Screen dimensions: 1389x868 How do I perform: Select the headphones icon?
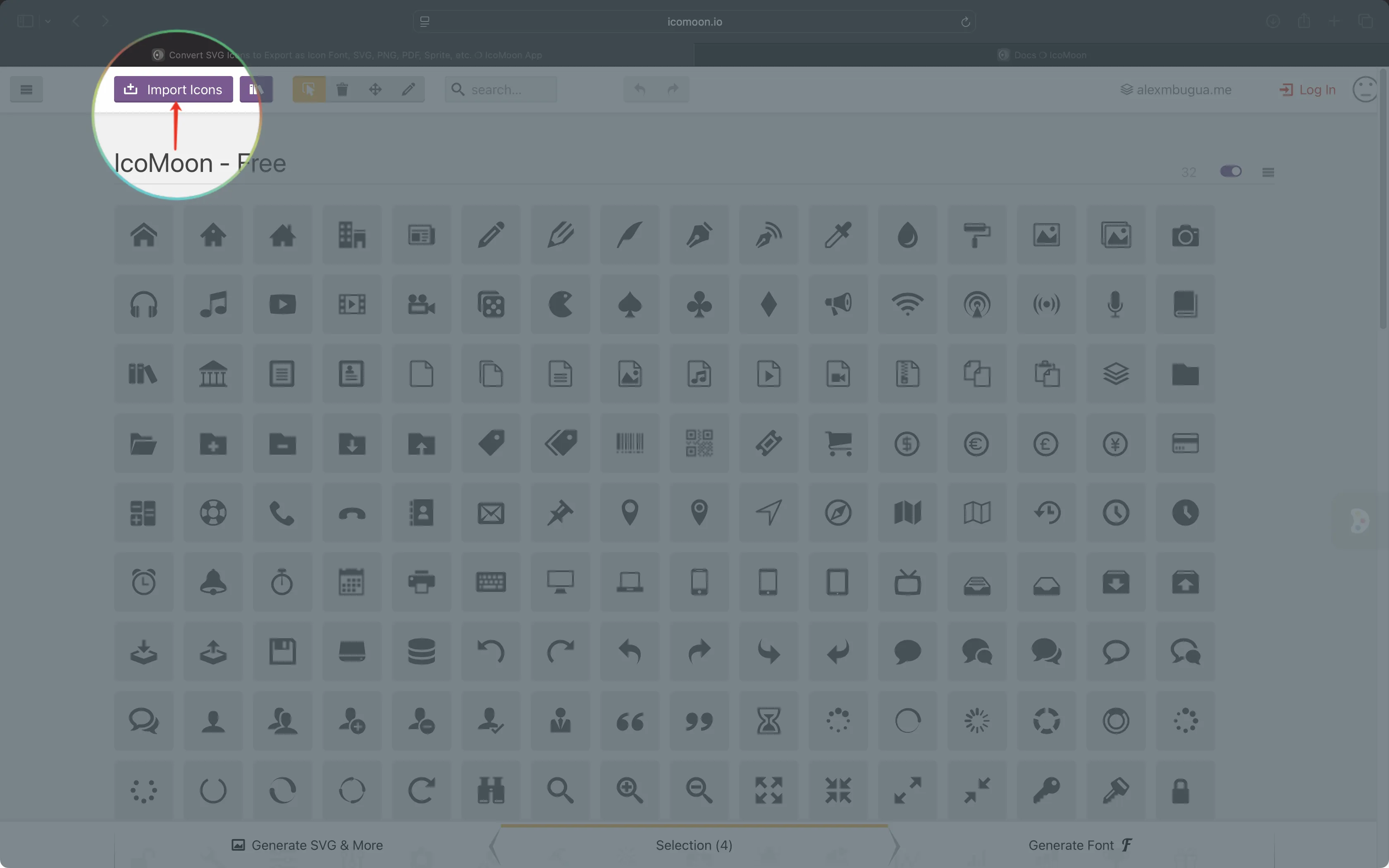pyautogui.click(x=143, y=304)
